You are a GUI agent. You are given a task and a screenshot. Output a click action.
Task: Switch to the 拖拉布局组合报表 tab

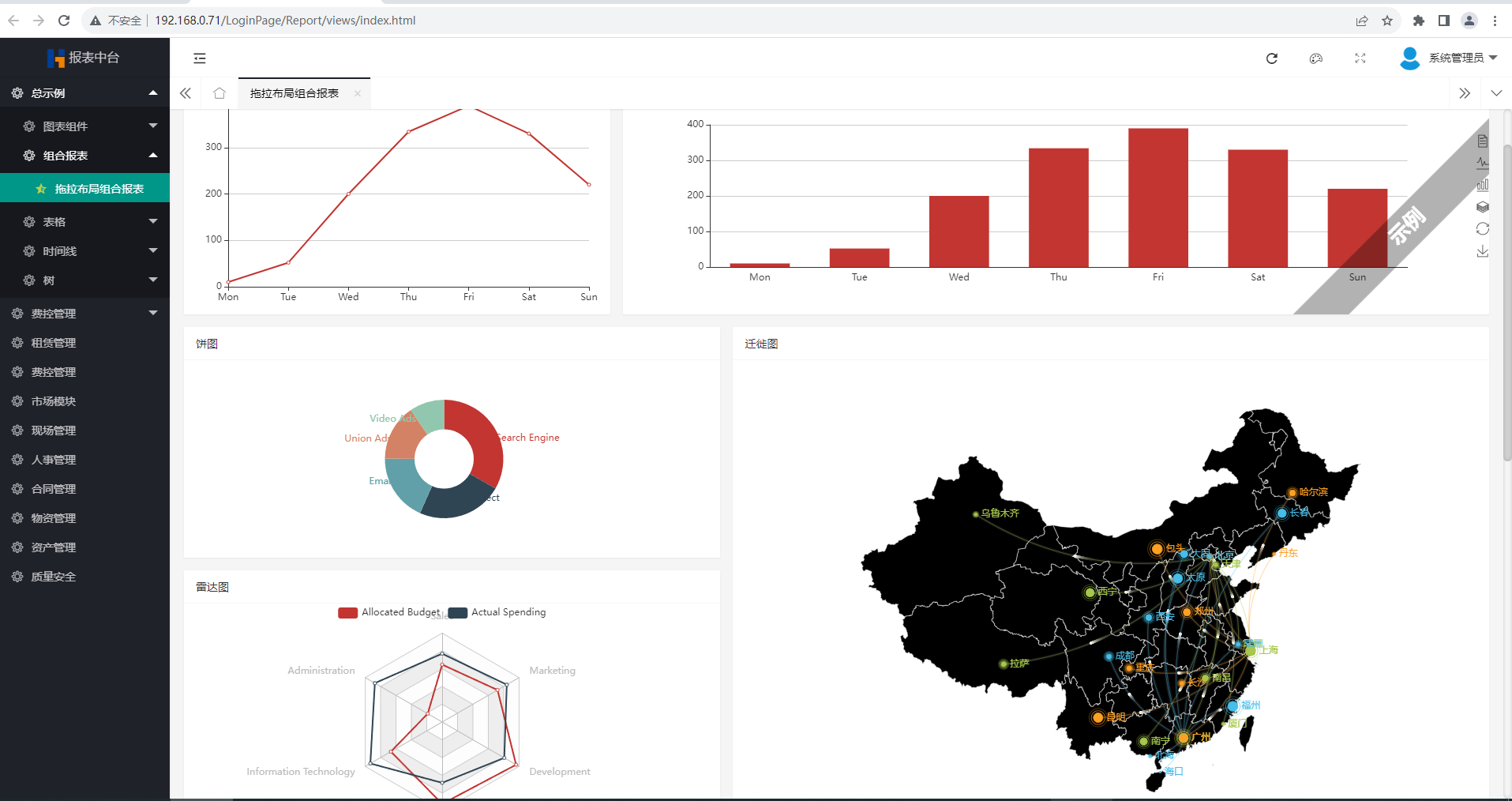click(294, 92)
